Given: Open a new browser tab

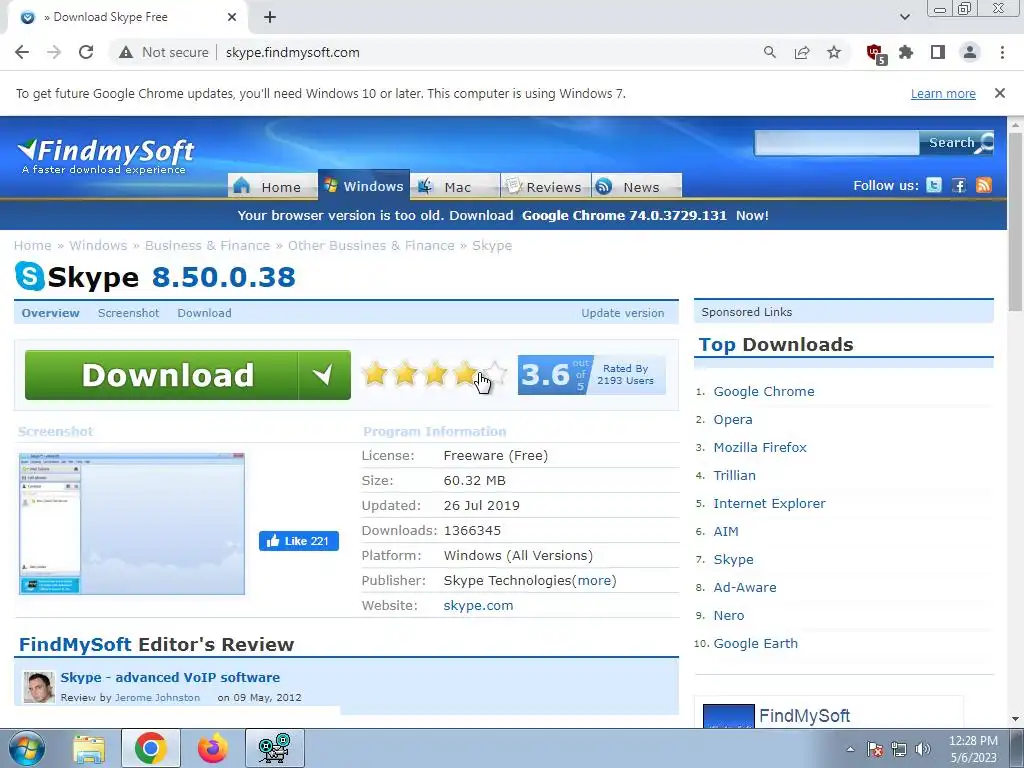Looking at the screenshot, I should 270,17.
